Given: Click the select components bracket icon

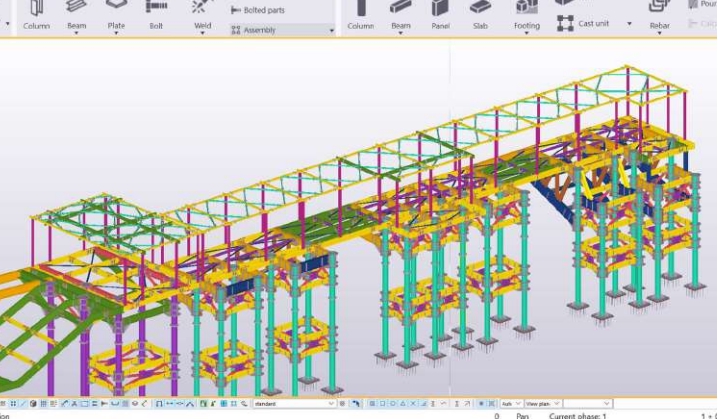Looking at the screenshot, I should [x=159, y=404].
